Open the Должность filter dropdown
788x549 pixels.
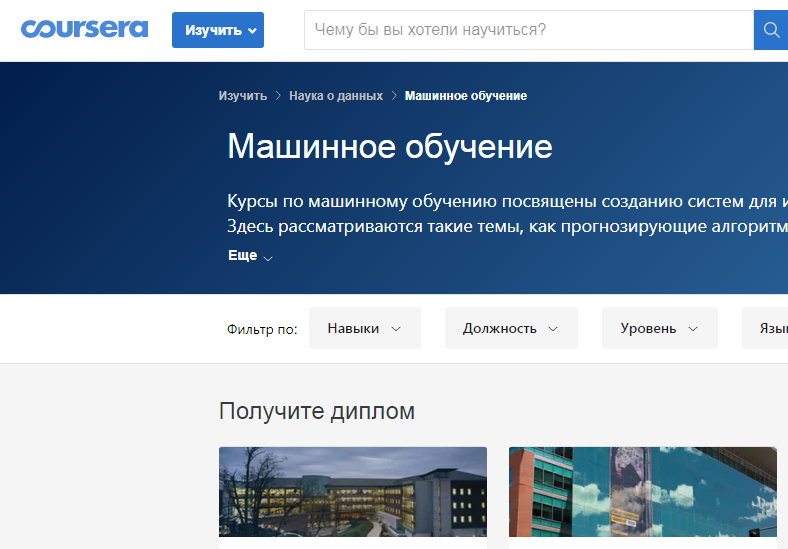511,328
